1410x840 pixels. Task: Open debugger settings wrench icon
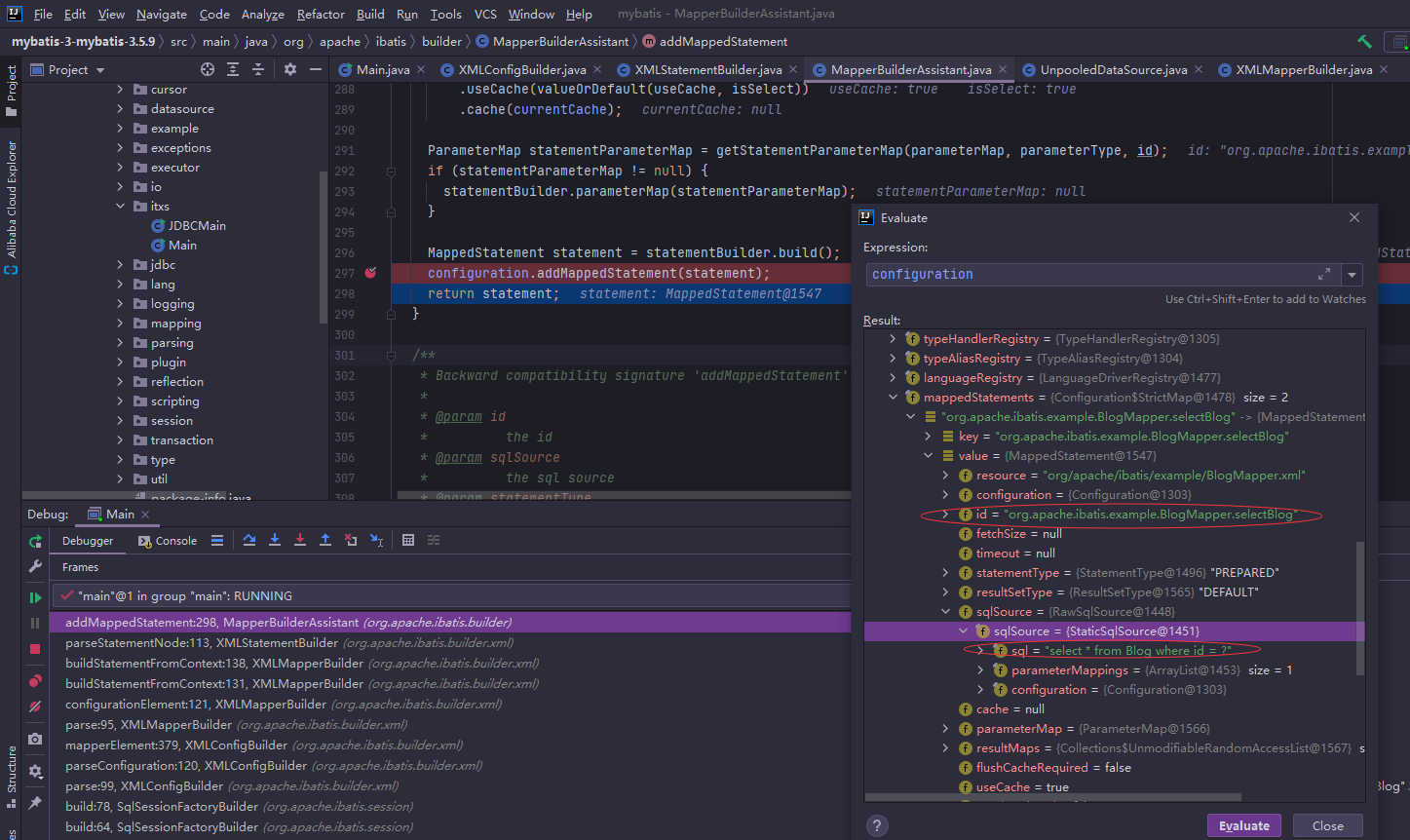click(35, 566)
